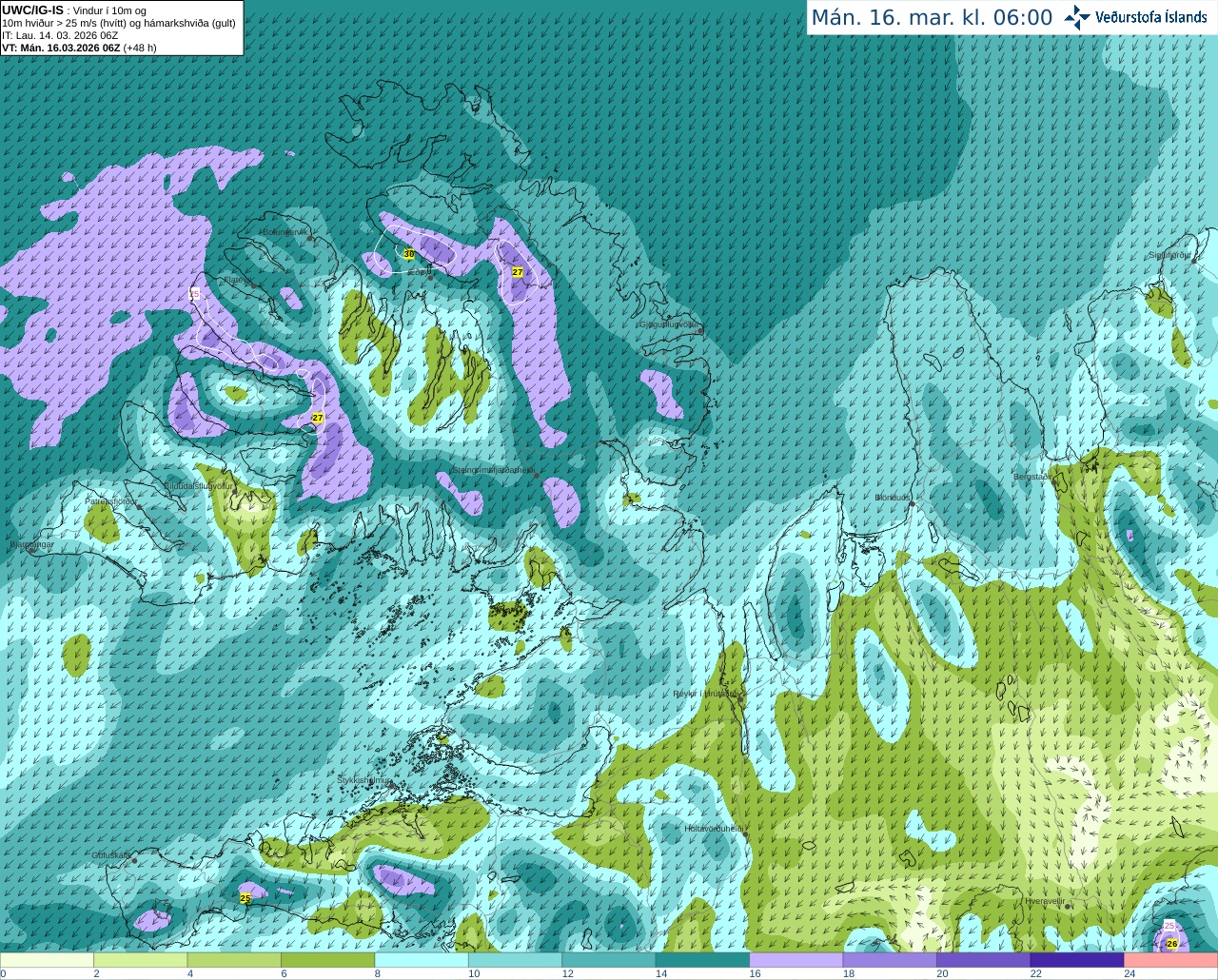Click the yellow '27' gust marker above Bíldudalsflugvöllur
The image size is (1218, 980).
pos(318,418)
